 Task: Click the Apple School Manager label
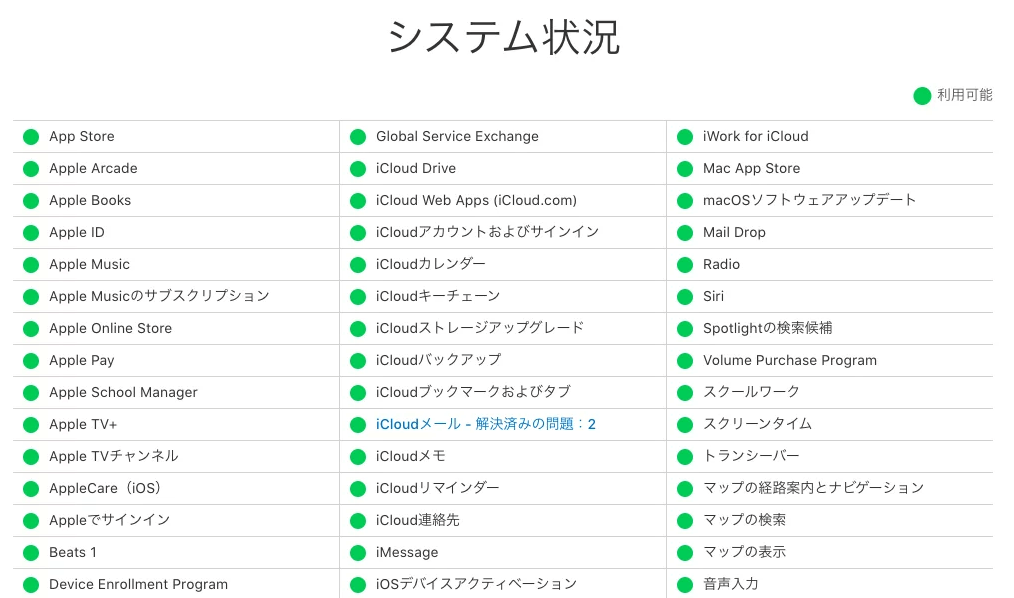click(124, 392)
